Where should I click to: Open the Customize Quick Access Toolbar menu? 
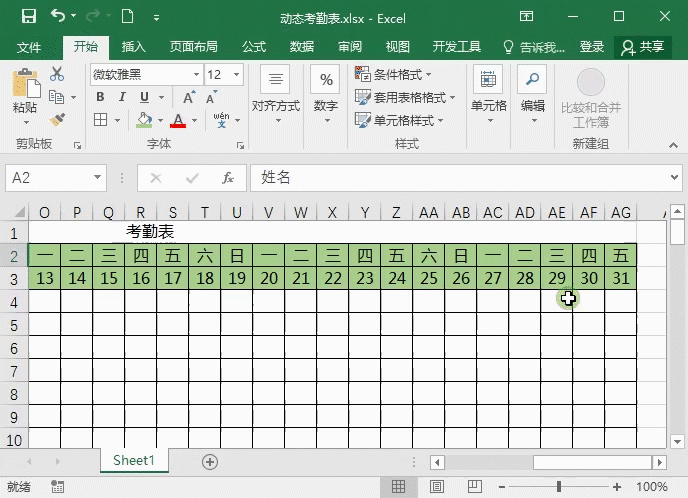pyautogui.click(x=156, y=18)
